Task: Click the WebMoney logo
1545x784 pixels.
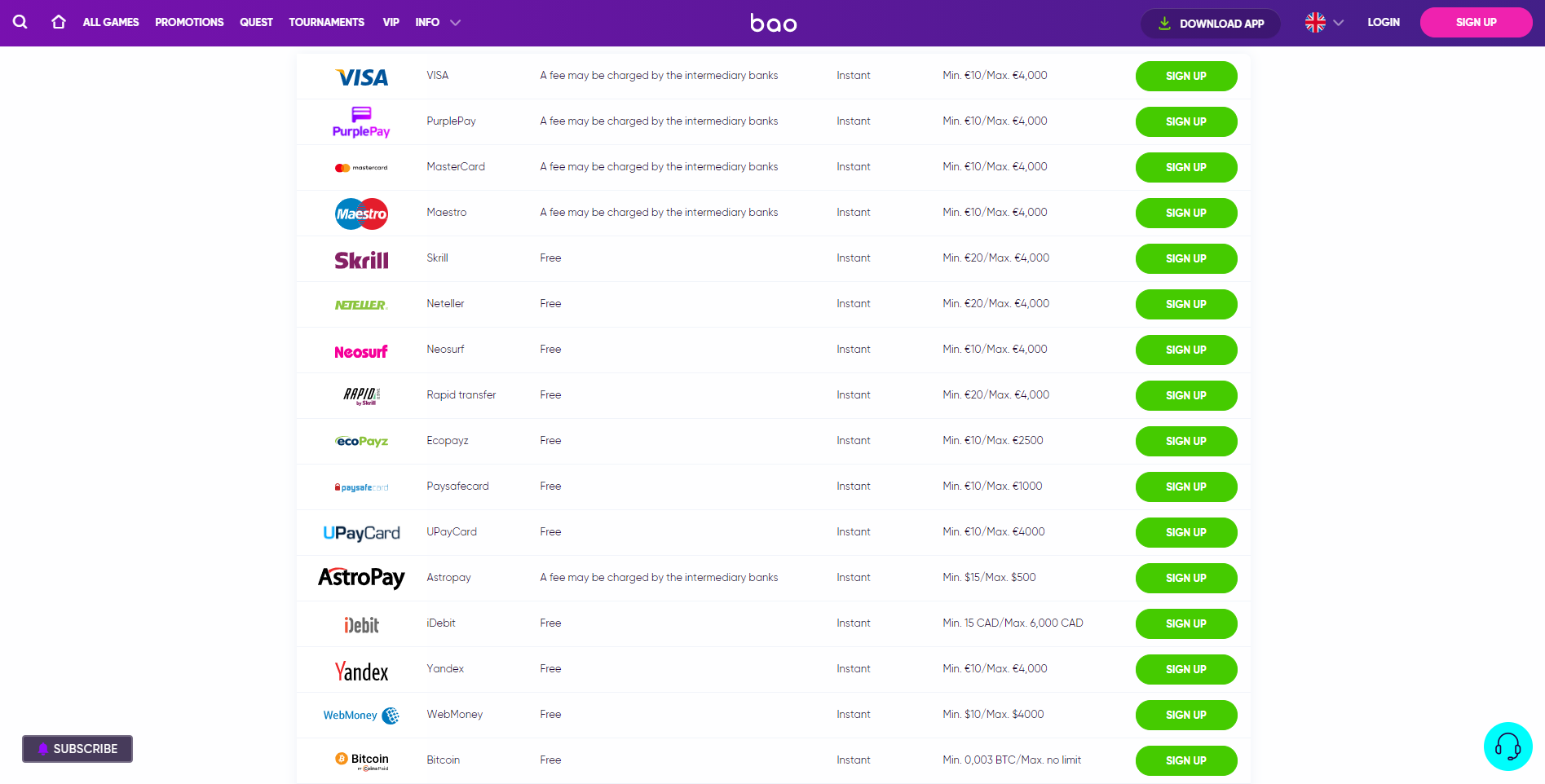Action: pyautogui.click(x=361, y=716)
